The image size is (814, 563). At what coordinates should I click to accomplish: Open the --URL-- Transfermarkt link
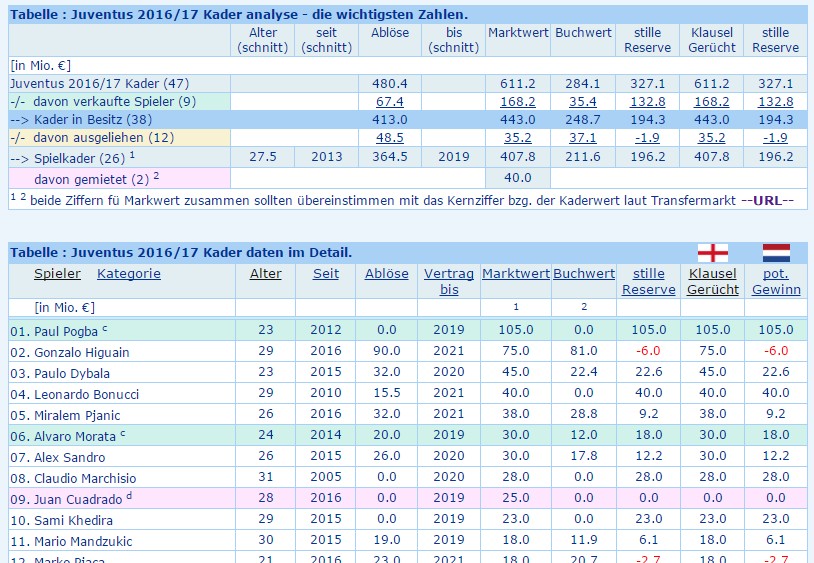pos(768,201)
